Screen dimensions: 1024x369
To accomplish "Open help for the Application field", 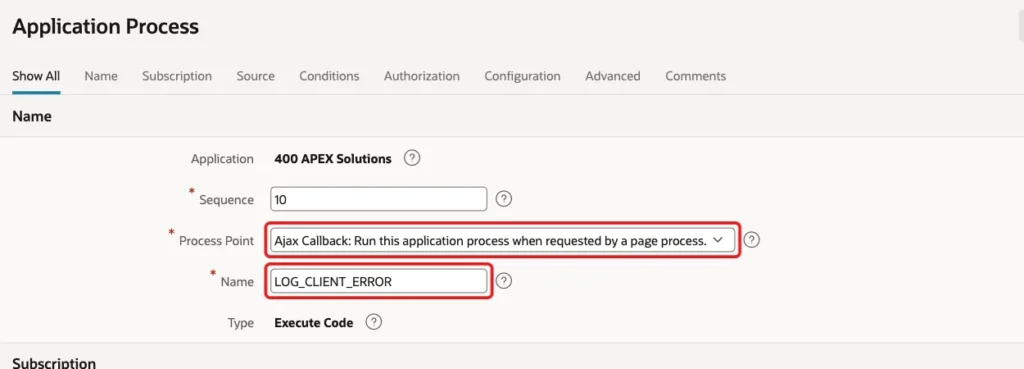I will (411, 158).
